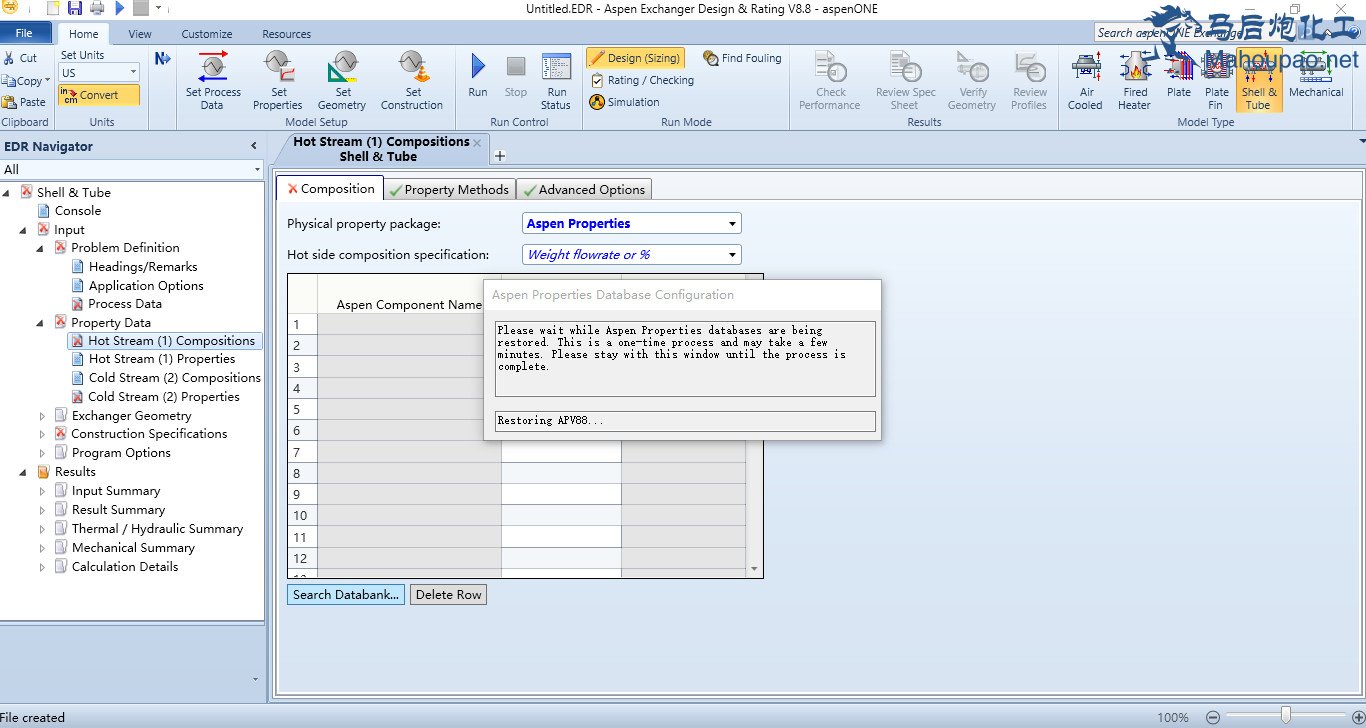The width and height of the screenshot is (1366, 728).
Task: Click the Delete Row button
Action: point(448,594)
